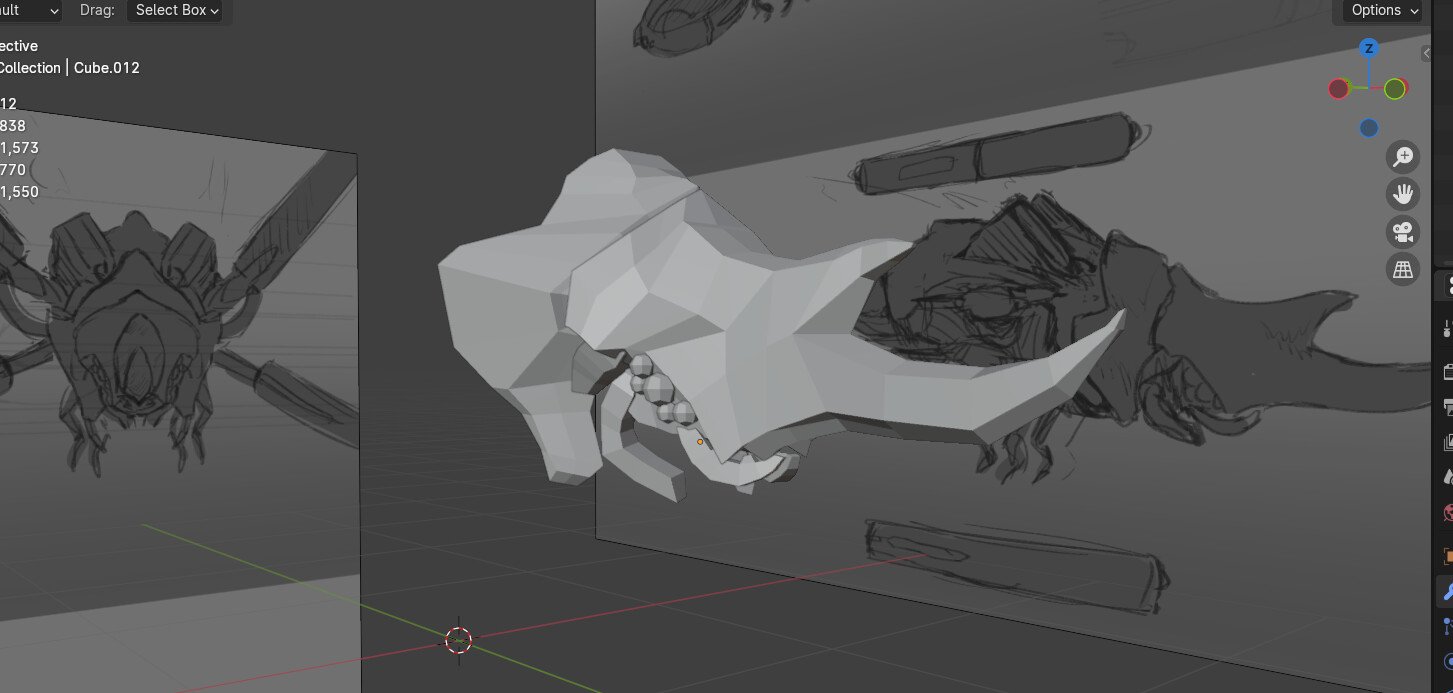The width and height of the screenshot is (1453, 693).
Task: Click Collection in the header breadcrumb
Action: [30, 68]
